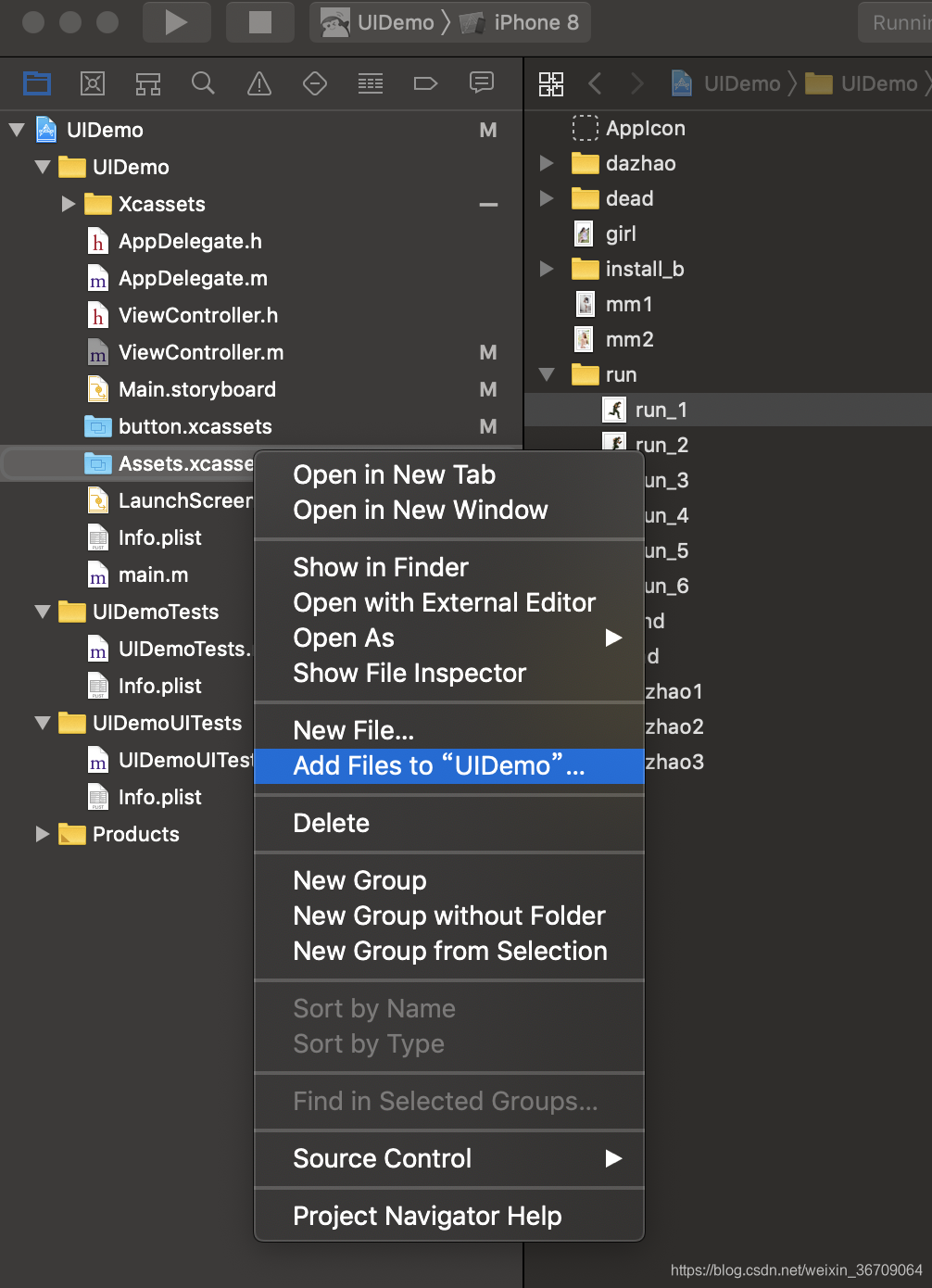The height and width of the screenshot is (1288, 932).
Task: Select Info.plist under UIDemo group
Action: coord(160,537)
